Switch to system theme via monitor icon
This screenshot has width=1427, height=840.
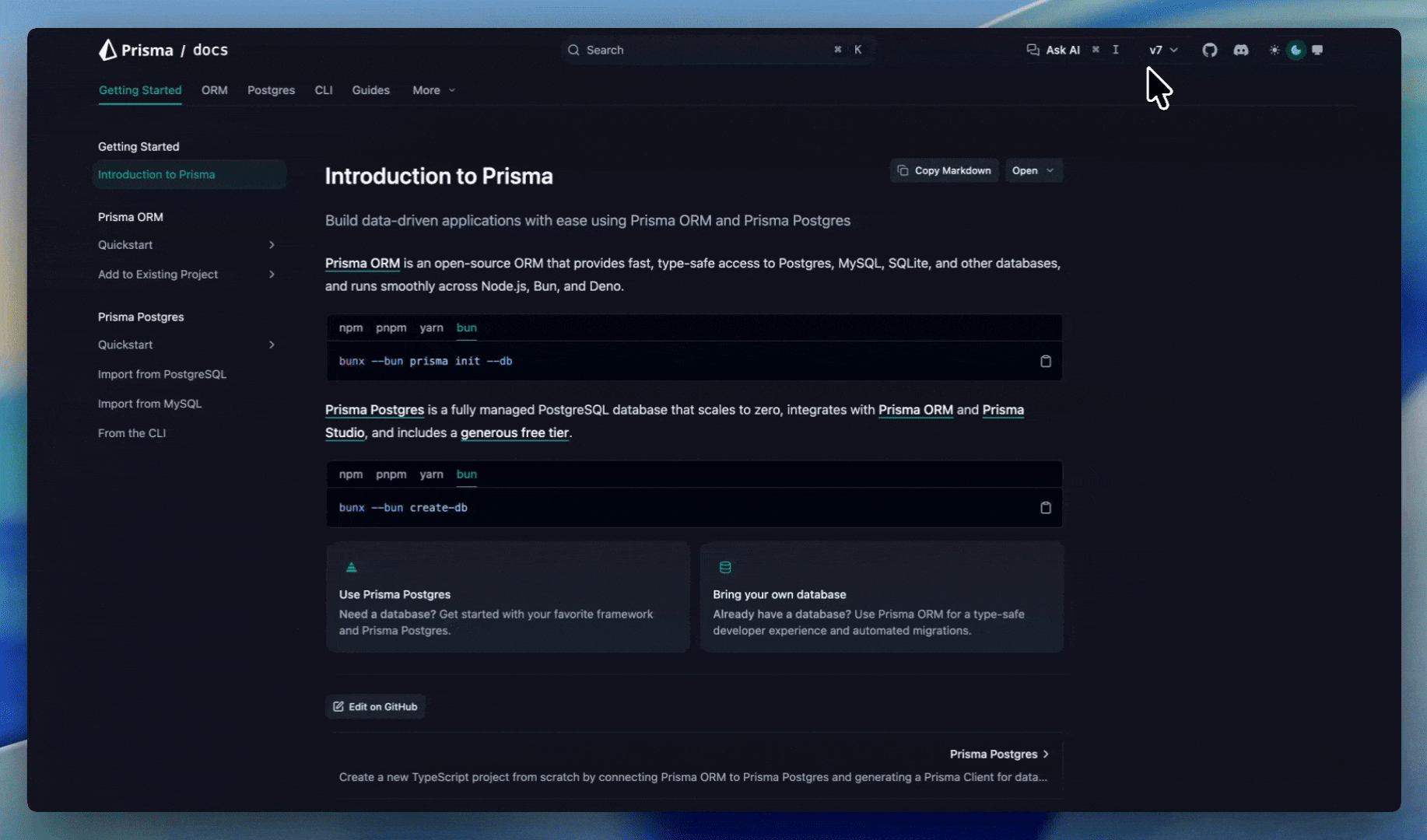point(1318,50)
